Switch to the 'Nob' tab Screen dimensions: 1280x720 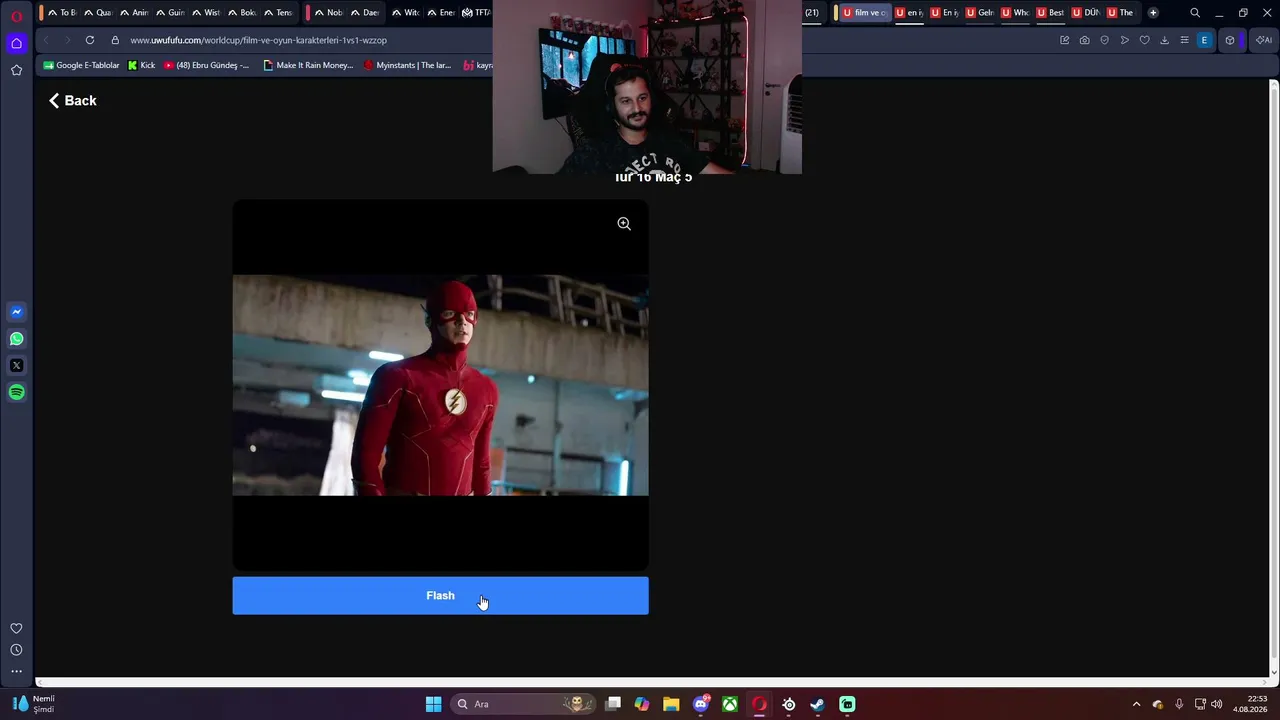click(x=327, y=13)
